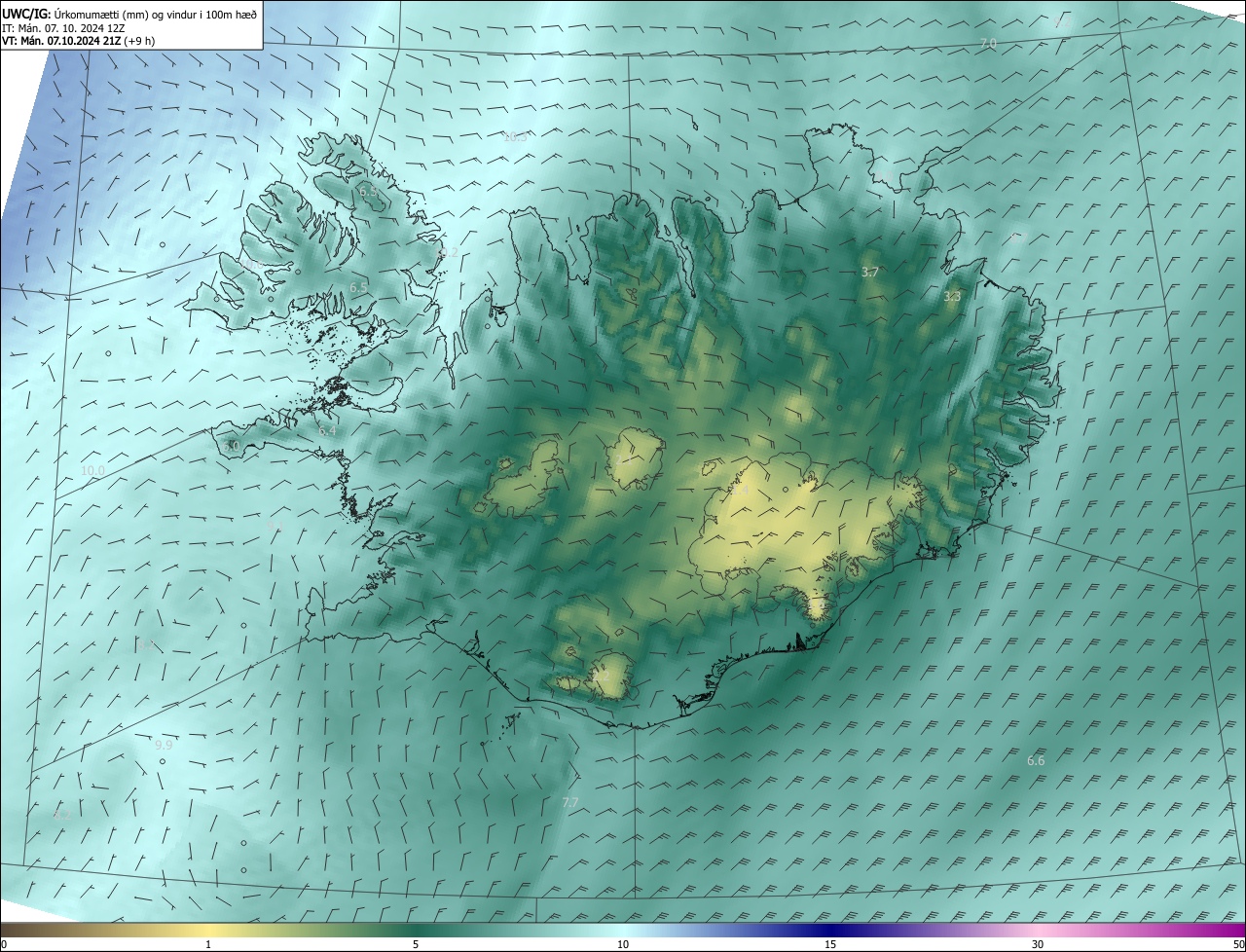This screenshot has width=1246, height=952.
Task: Click the color scale tick label '30'
Action: (x=1038, y=945)
